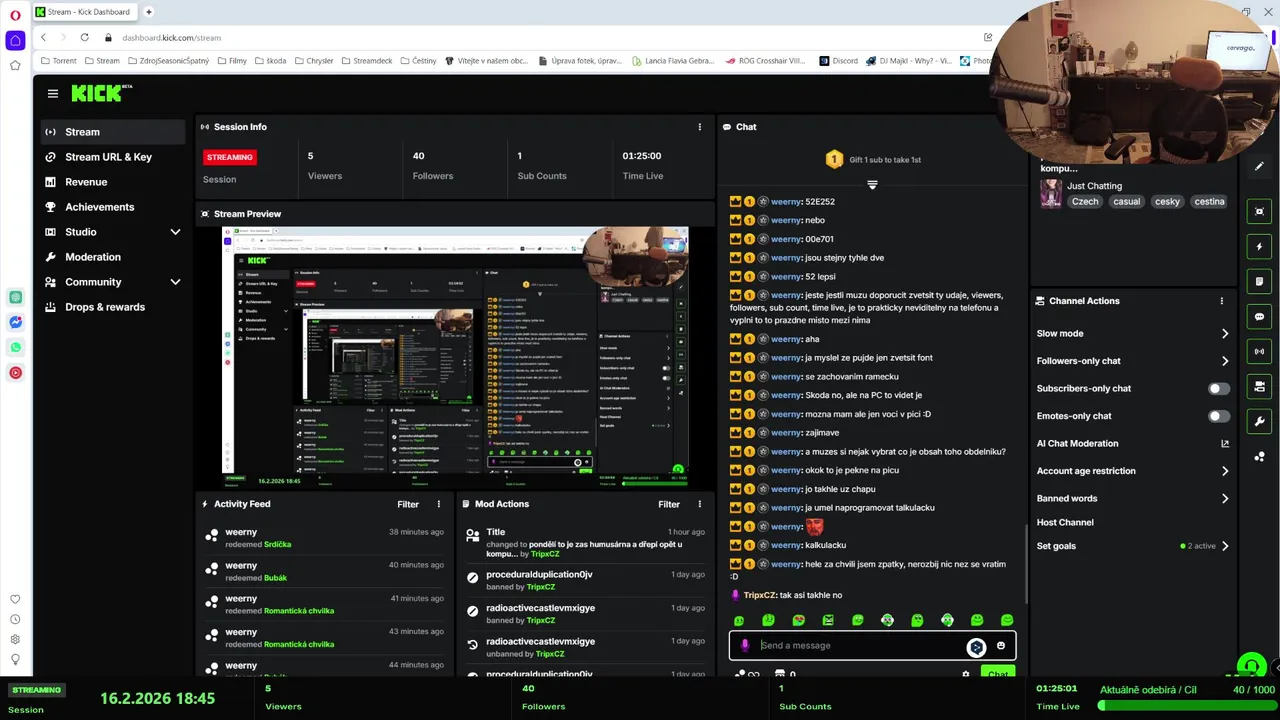1280x720 pixels.
Task: Select Stream - Kick Dashboard browser tab
Action: pyautogui.click(x=84, y=12)
